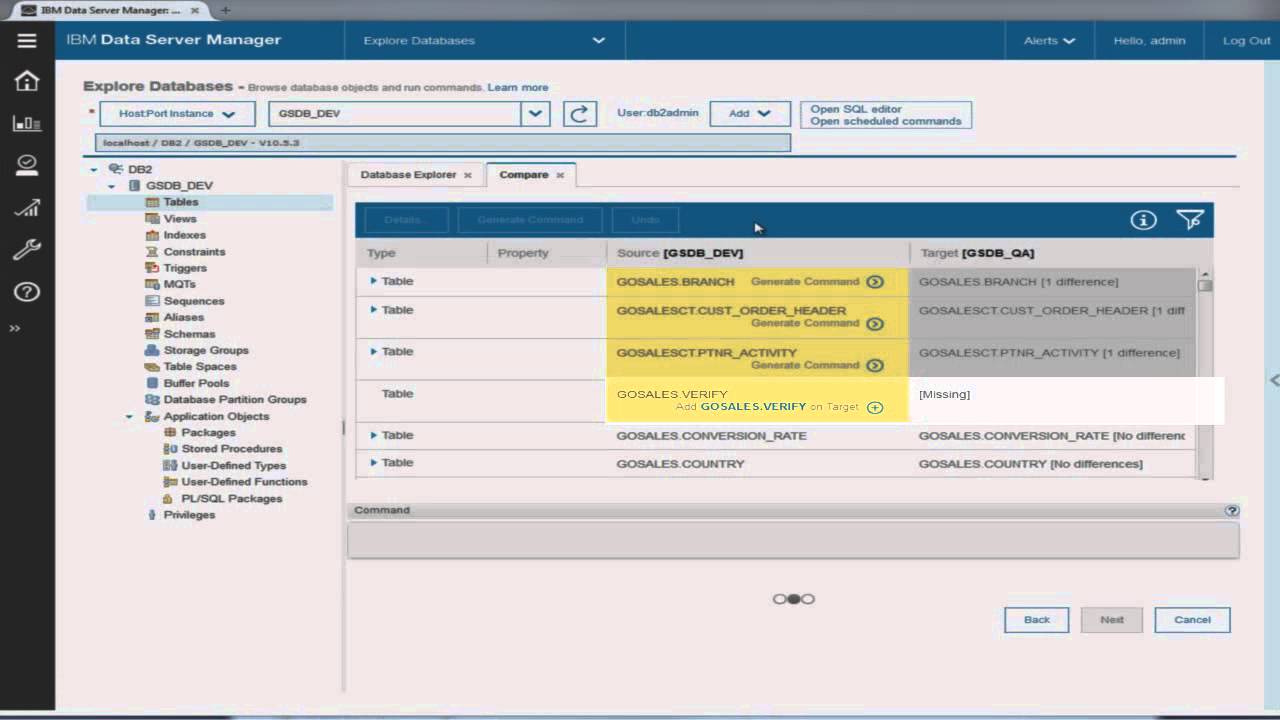1280x720 pixels.
Task: Collapse the GSDB_DEV tree node
Action: coord(111,186)
